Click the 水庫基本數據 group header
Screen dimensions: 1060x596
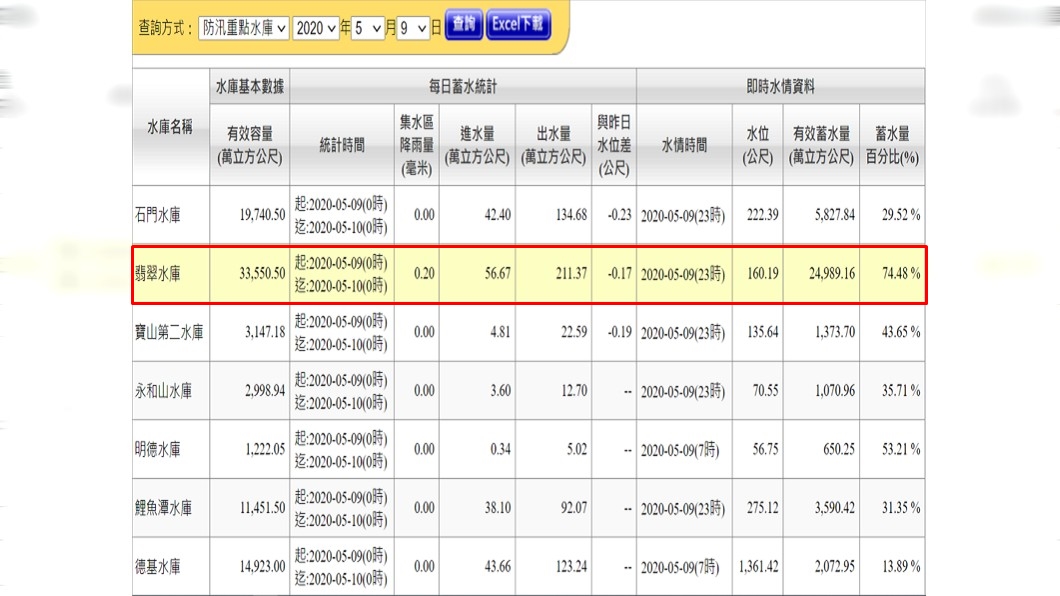[x=249, y=86]
